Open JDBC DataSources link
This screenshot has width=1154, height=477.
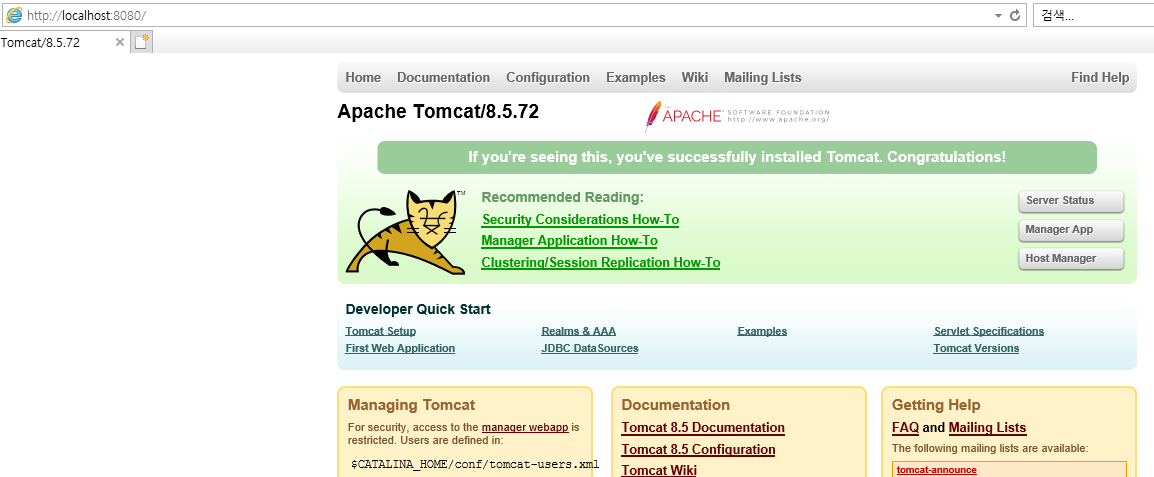[x=590, y=348]
